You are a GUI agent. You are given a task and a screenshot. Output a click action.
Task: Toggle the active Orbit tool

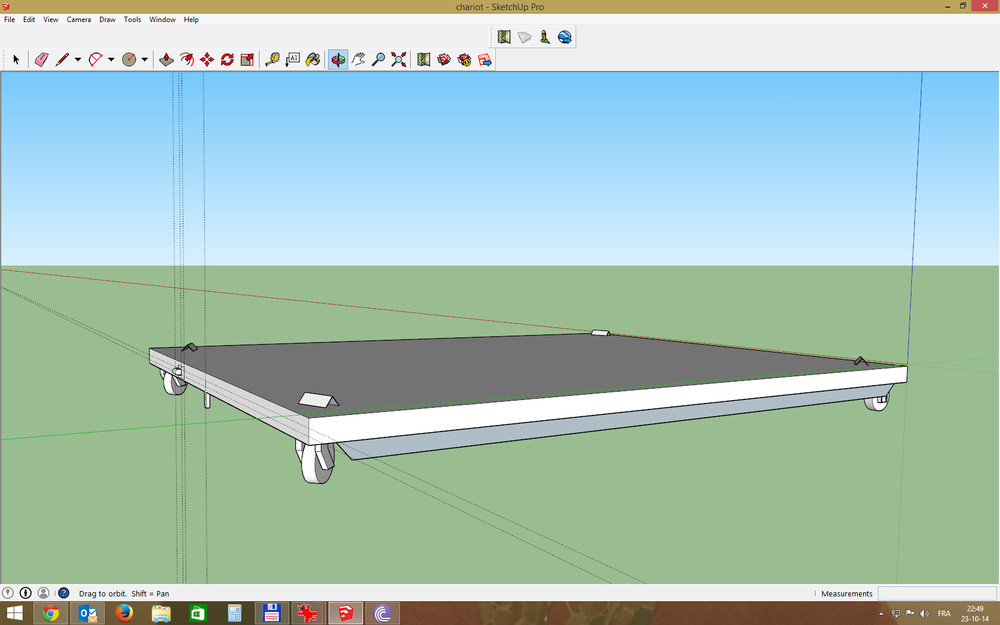(x=338, y=60)
